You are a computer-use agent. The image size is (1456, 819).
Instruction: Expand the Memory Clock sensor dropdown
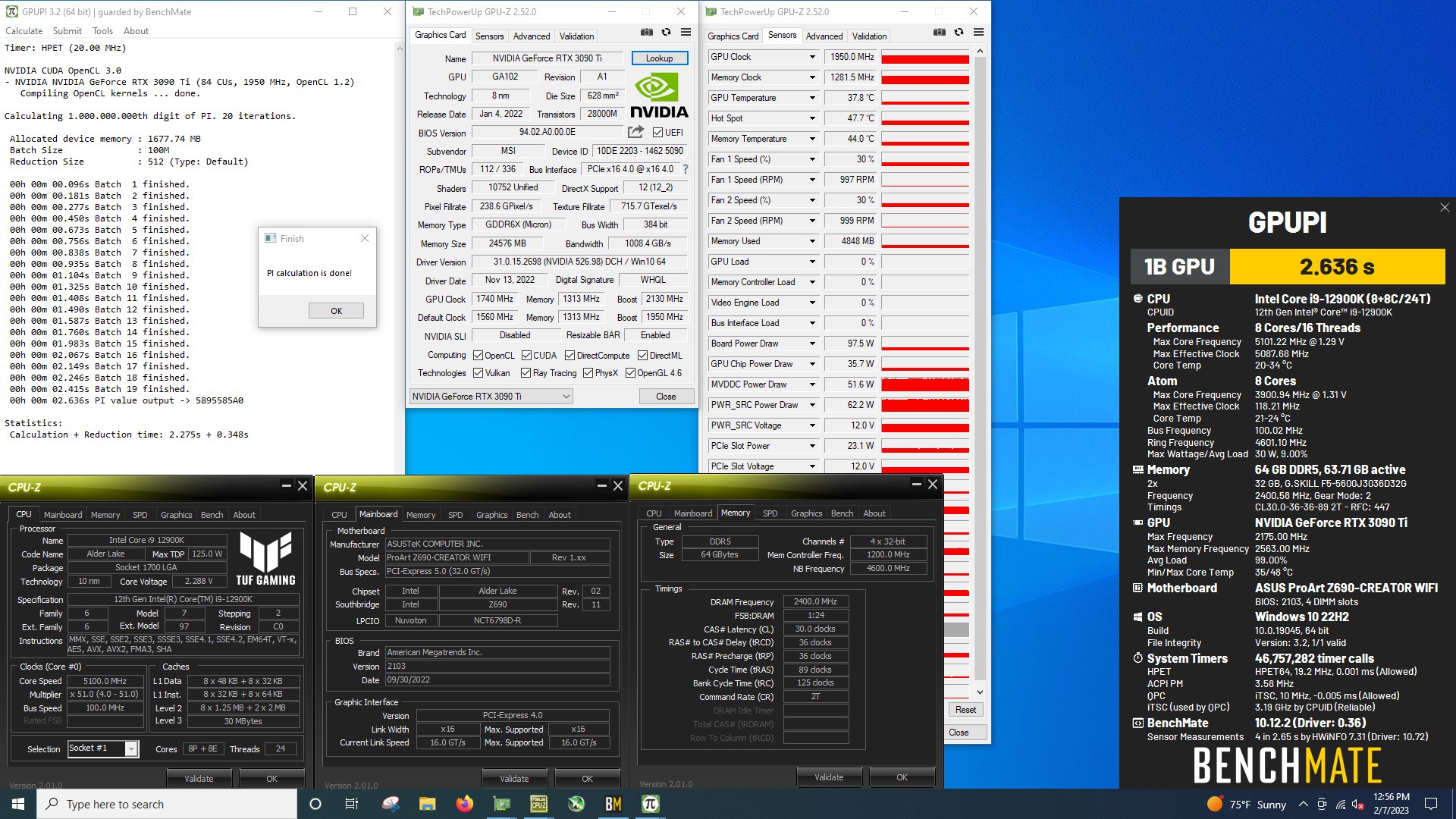pyautogui.click(x=812, y=77)
